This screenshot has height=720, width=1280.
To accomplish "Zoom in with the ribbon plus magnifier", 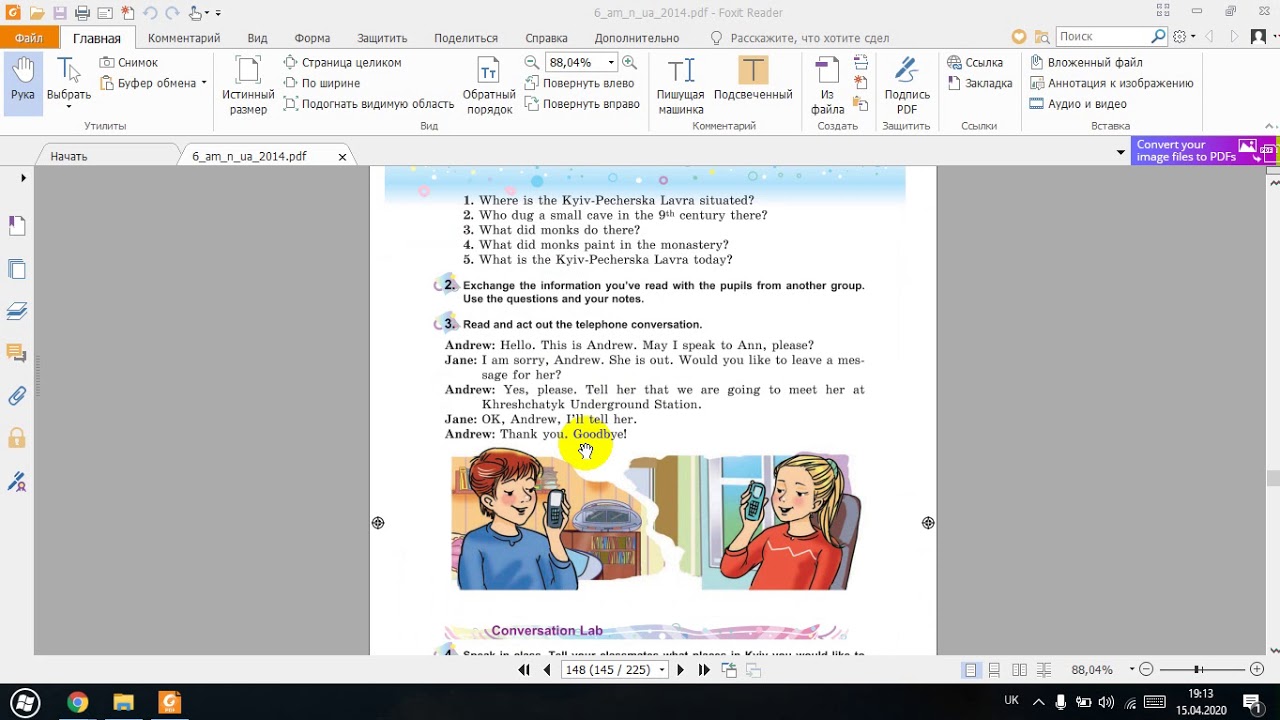I will coord(631,62).
